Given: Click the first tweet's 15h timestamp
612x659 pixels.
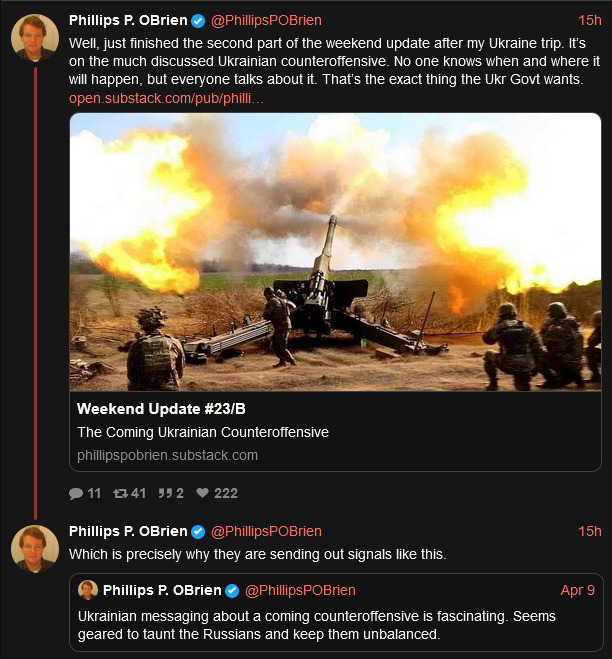Looking at the screenshot, I should [590, 20].
